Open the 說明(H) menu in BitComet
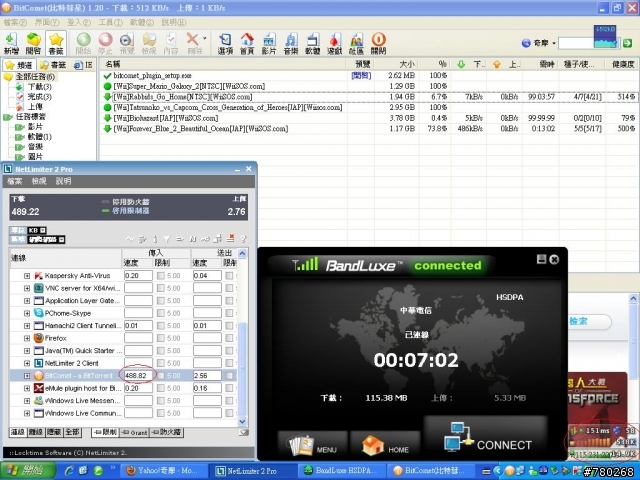 [173, 22]
